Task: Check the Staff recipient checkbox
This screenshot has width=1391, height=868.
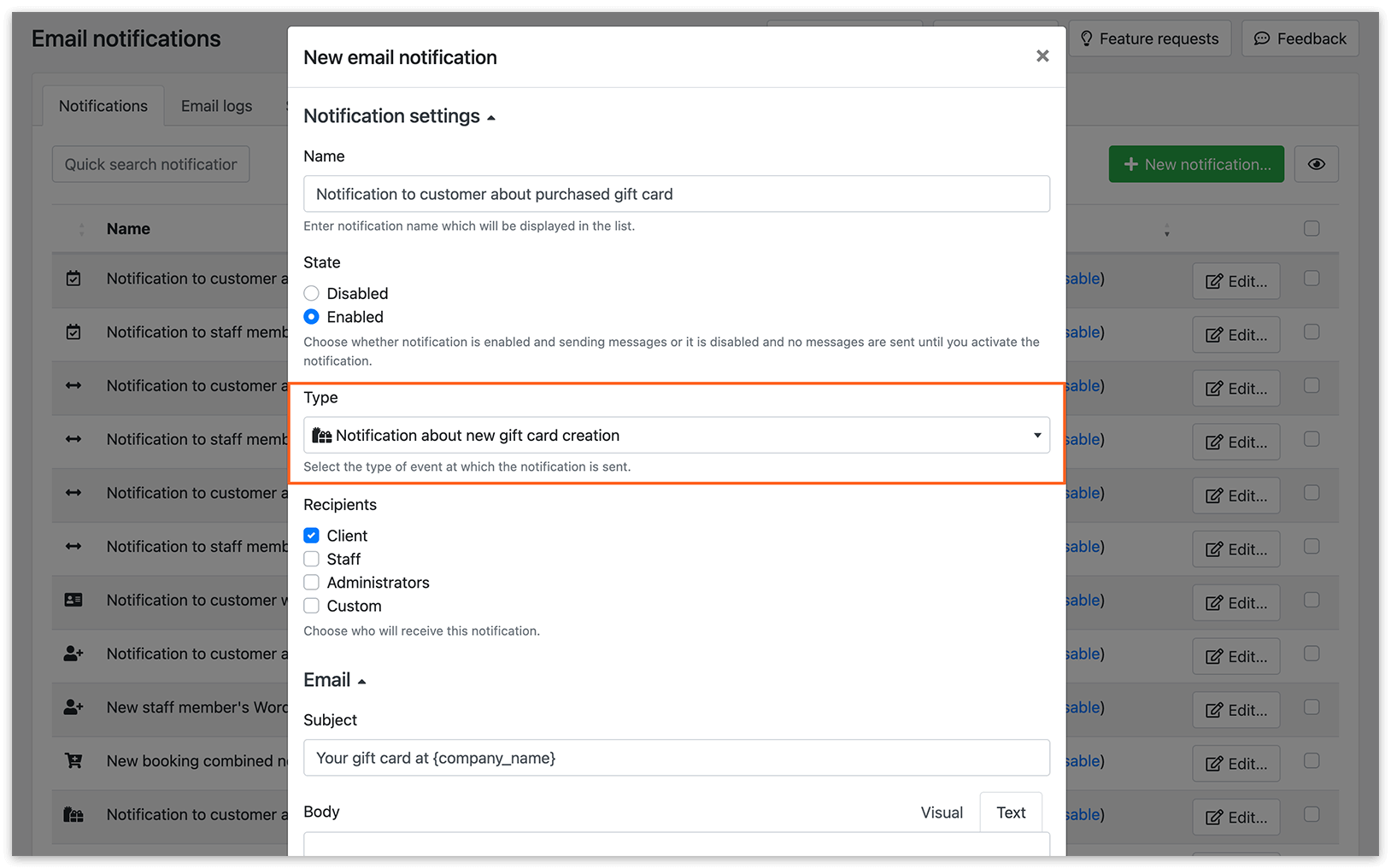Action: pos(312,559)
